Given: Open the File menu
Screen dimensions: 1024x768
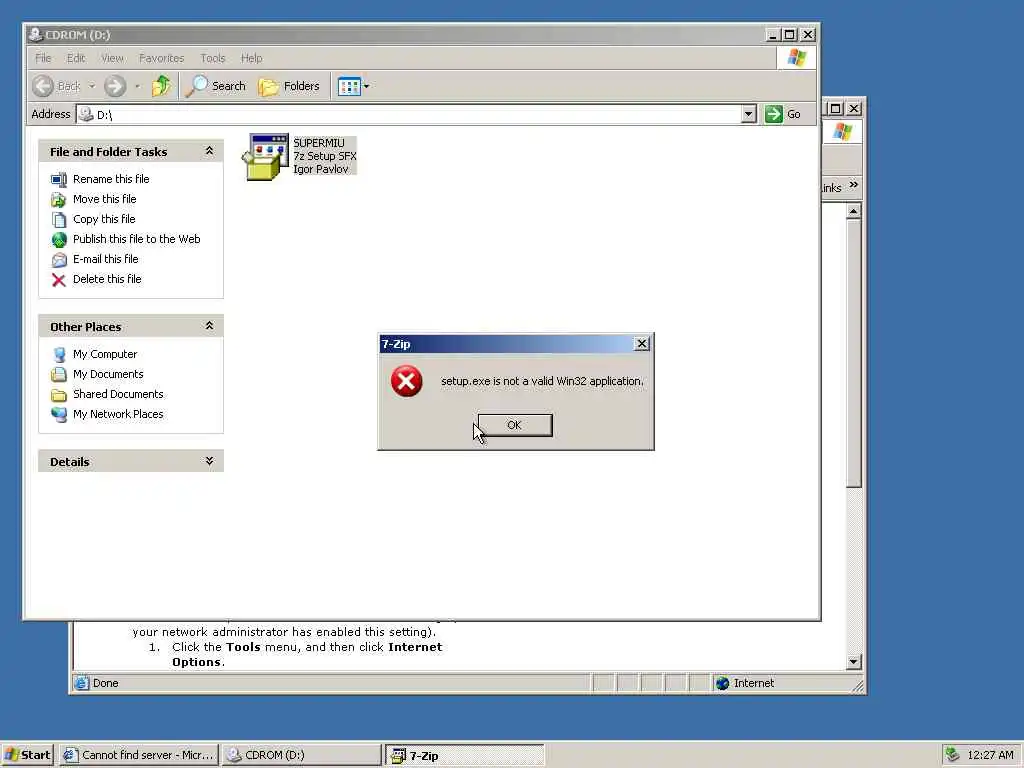Looking at the screenshot, I should tap(43, 58).
